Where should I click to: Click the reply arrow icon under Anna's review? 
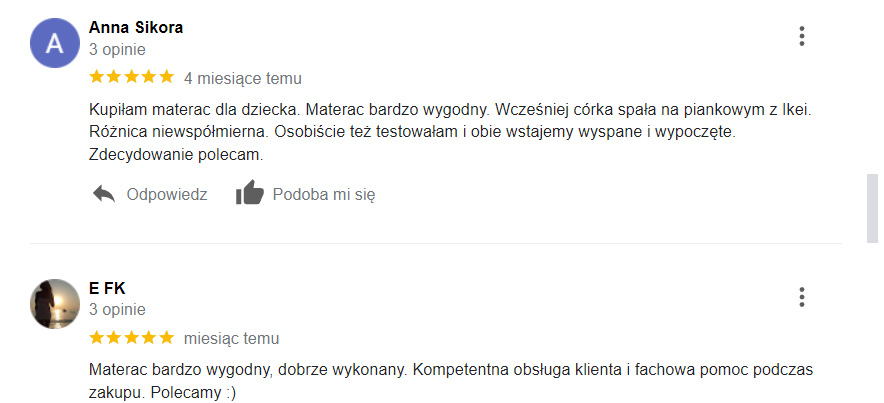(104, 194)
